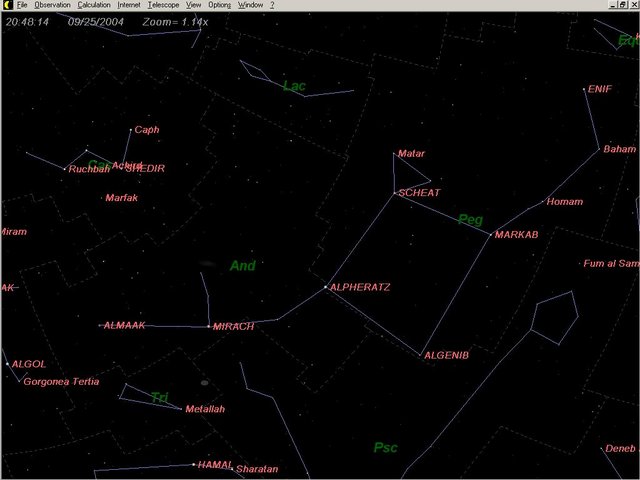Image resolution: width=640 pixels, height=480 pixels.
Task: Select the star ALPHERATZ on the map
Action: pyautogui.click(x=325, y=288)
